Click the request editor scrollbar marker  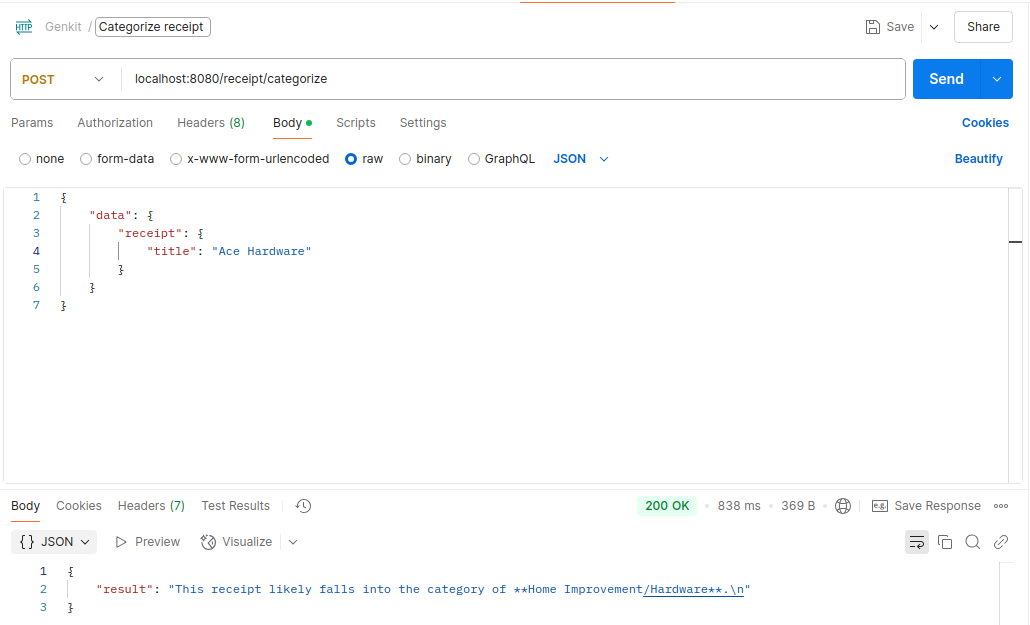click(1016, 242)
